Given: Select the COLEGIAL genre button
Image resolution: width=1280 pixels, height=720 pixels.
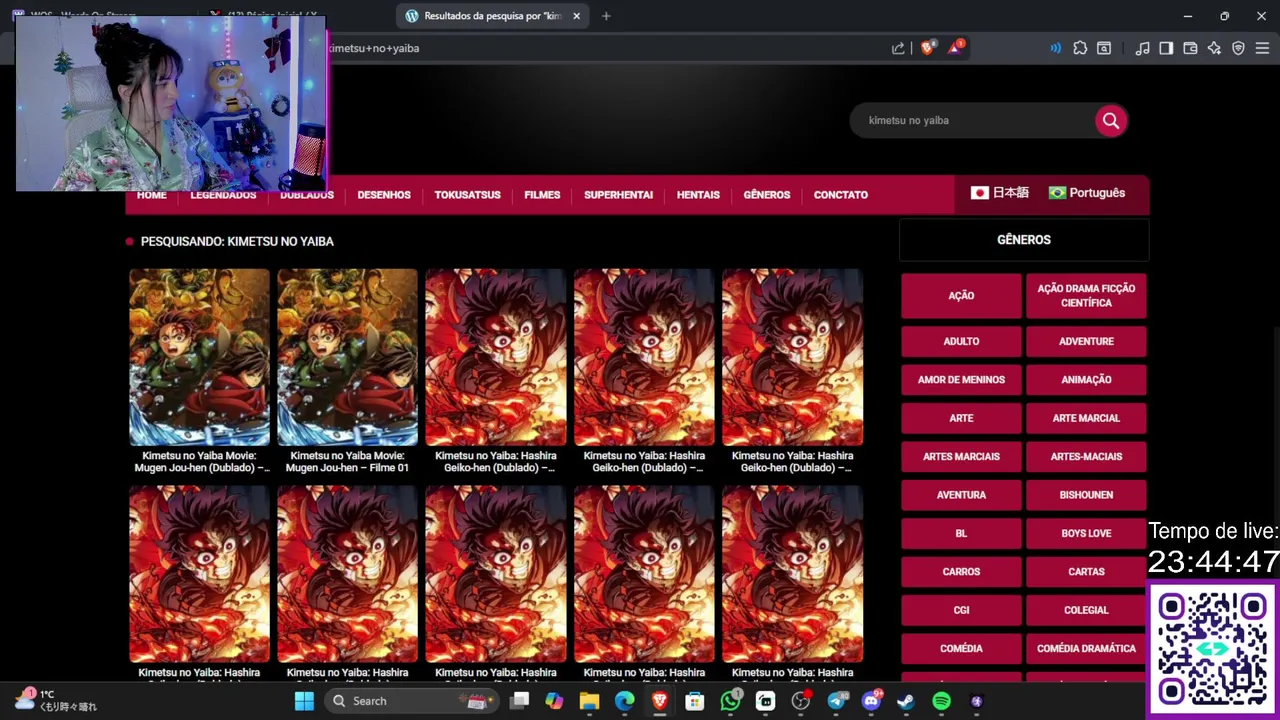Looking at the screenshot, I should [x=1086, y=610].
